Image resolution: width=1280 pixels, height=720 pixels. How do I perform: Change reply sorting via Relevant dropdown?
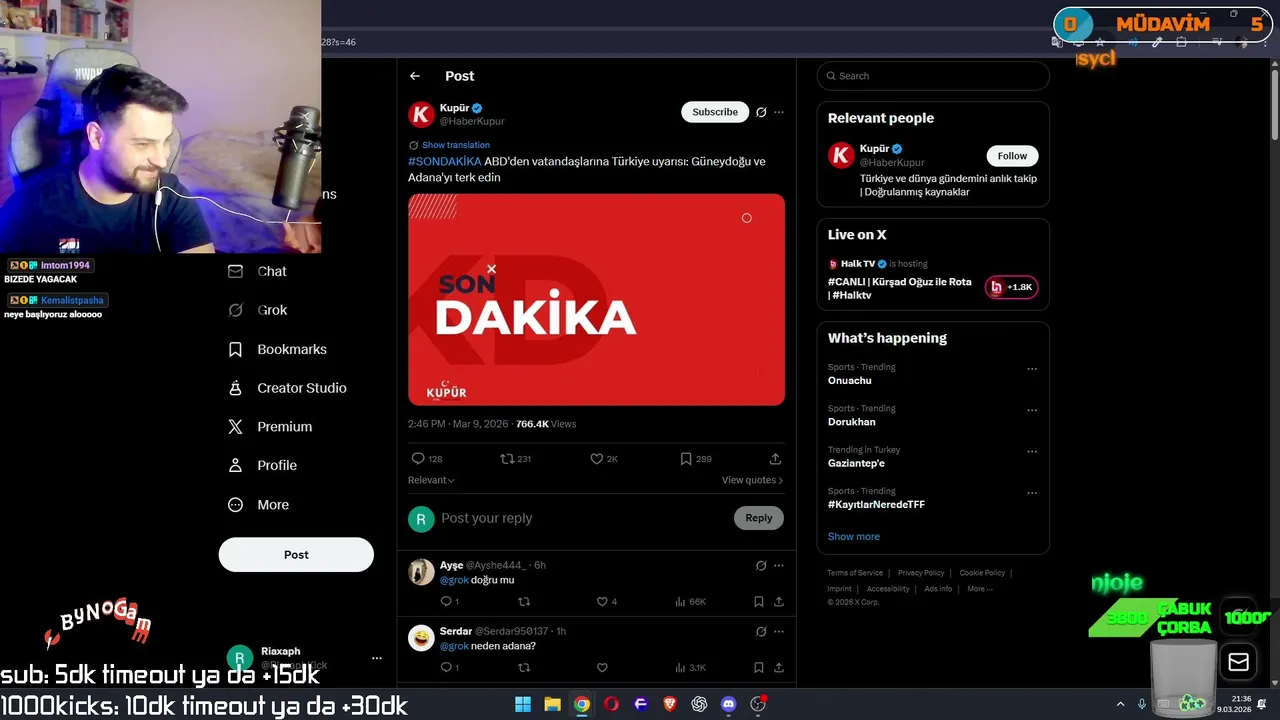click(431, 480)
